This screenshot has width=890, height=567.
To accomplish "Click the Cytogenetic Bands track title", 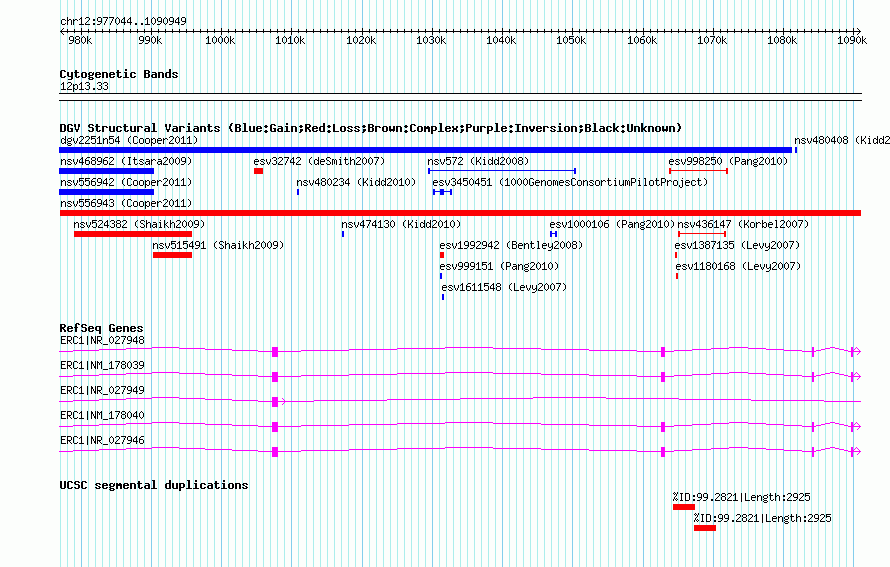I will (x=119, y=74).
